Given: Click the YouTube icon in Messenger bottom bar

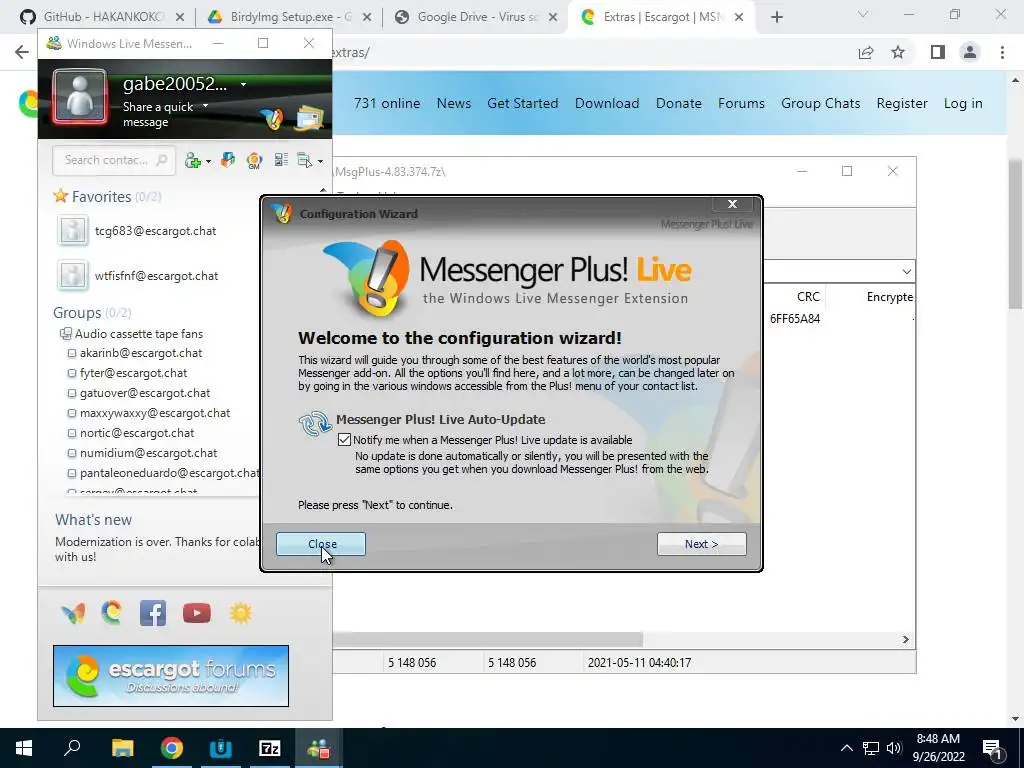Looking at the screenshot, I should tap(197, 613).
